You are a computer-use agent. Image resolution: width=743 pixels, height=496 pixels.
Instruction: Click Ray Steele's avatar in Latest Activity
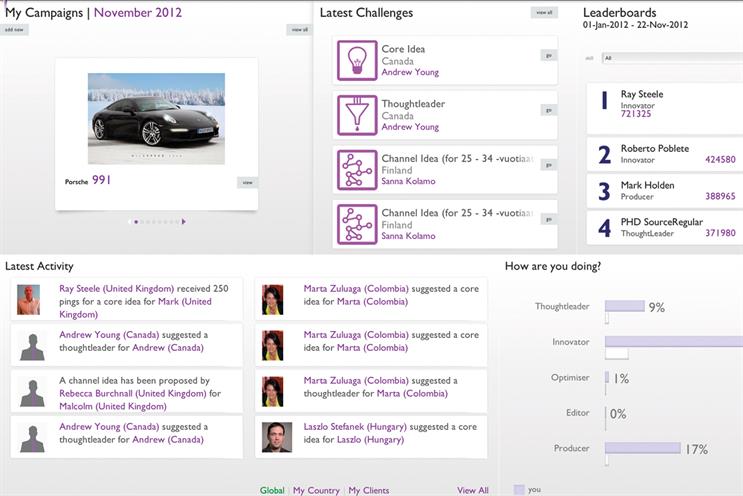click(x=28, y=300)
